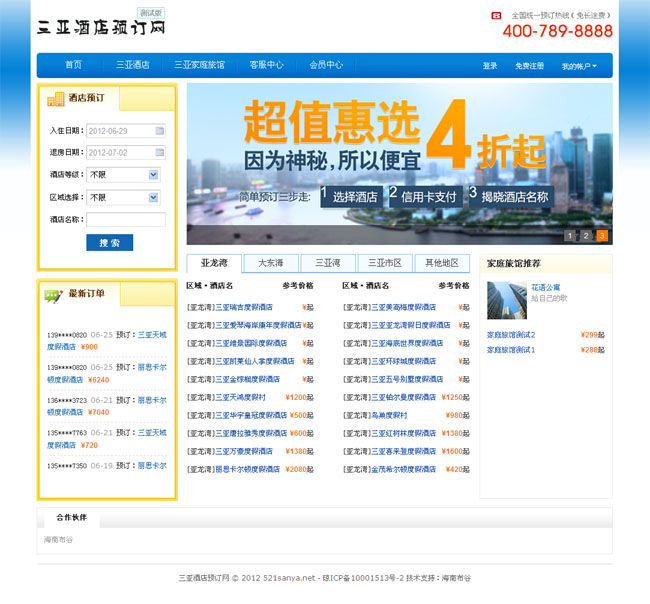Go to banner slide 2
The image size is (650, 604).
pos(586,236)
